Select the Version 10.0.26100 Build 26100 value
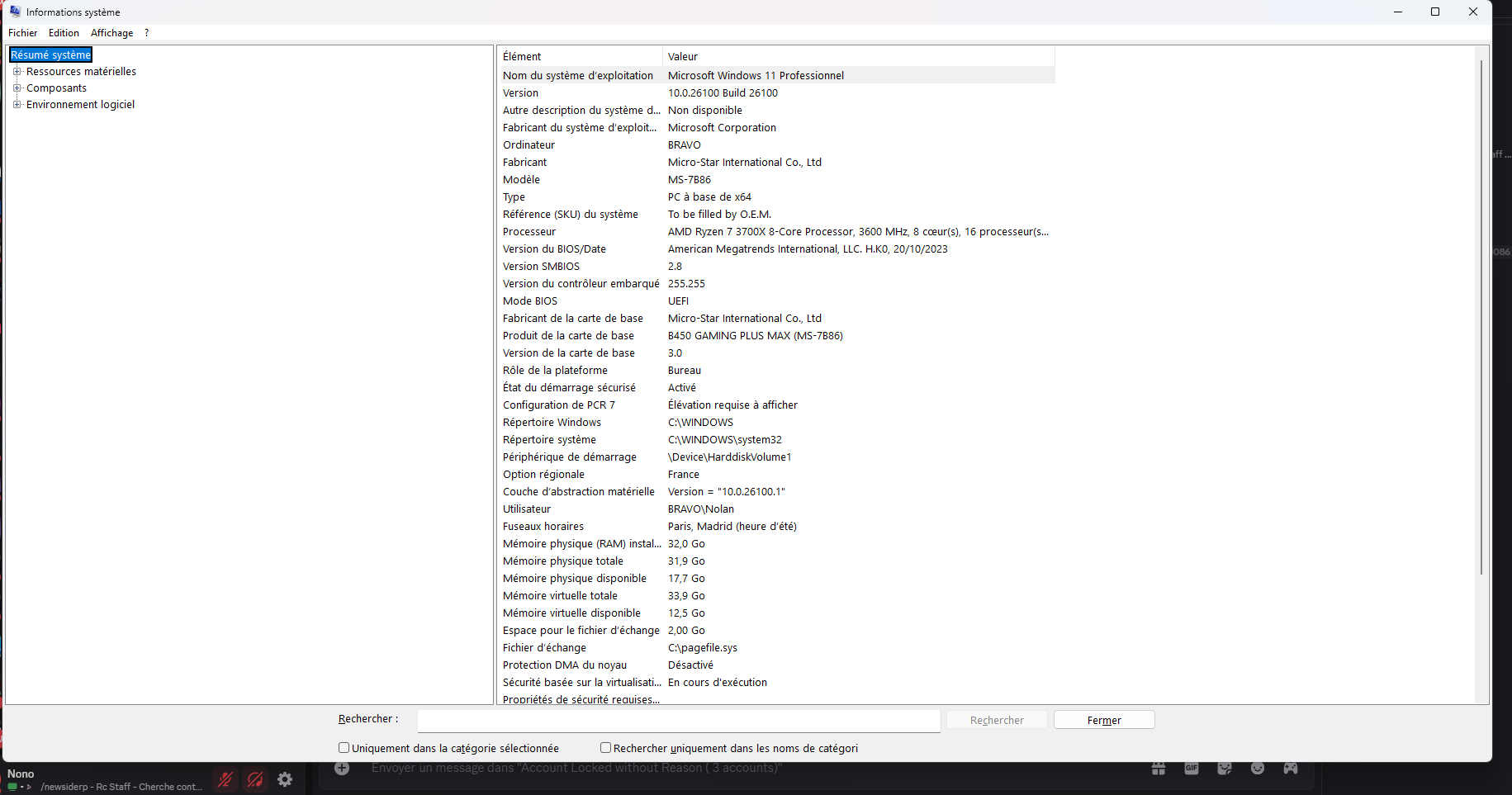This screenshot has width=1512, height=795. click(x=723, y=92)
